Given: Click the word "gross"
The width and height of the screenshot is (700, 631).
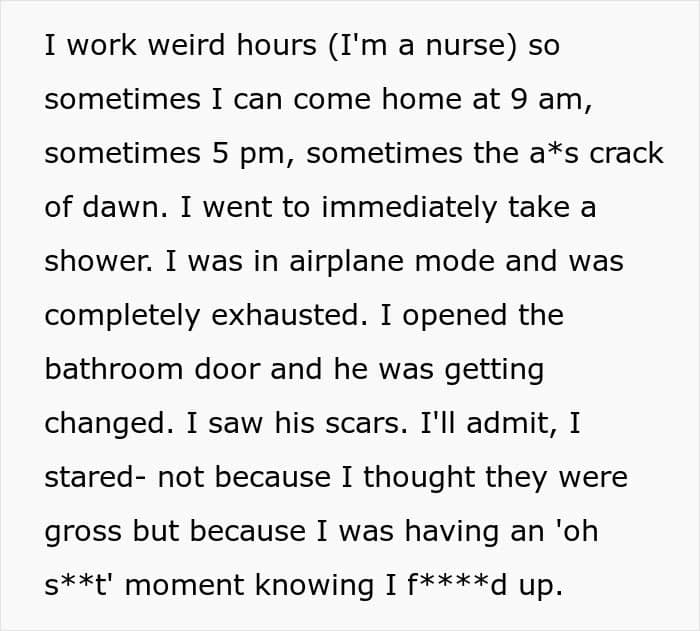Looking at the screenshot, I should tap(80, 532).
